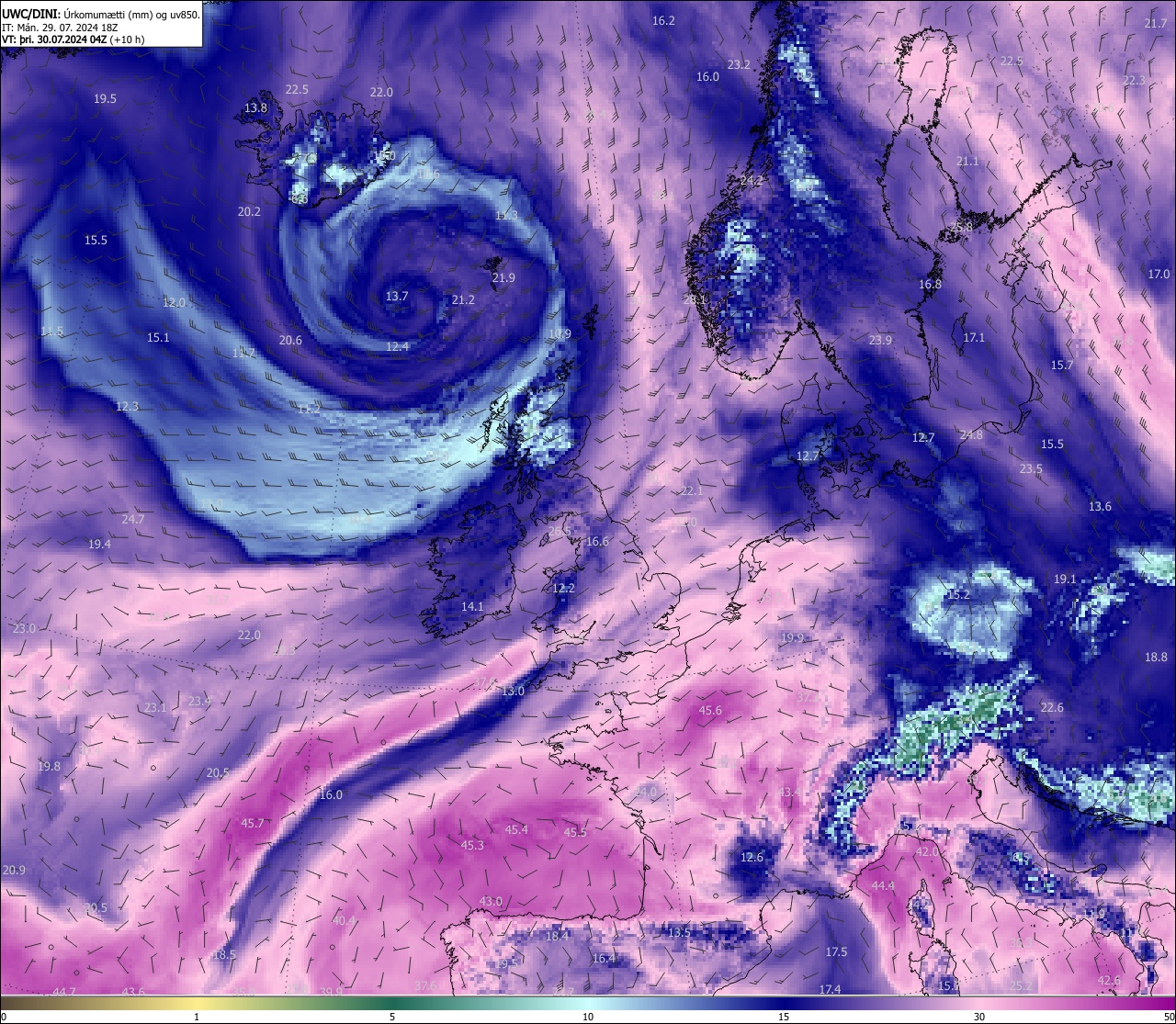This screenshot has height=1024, width=1176.
Task: Click the 23.1 value label
Action: tap(155, 707)
